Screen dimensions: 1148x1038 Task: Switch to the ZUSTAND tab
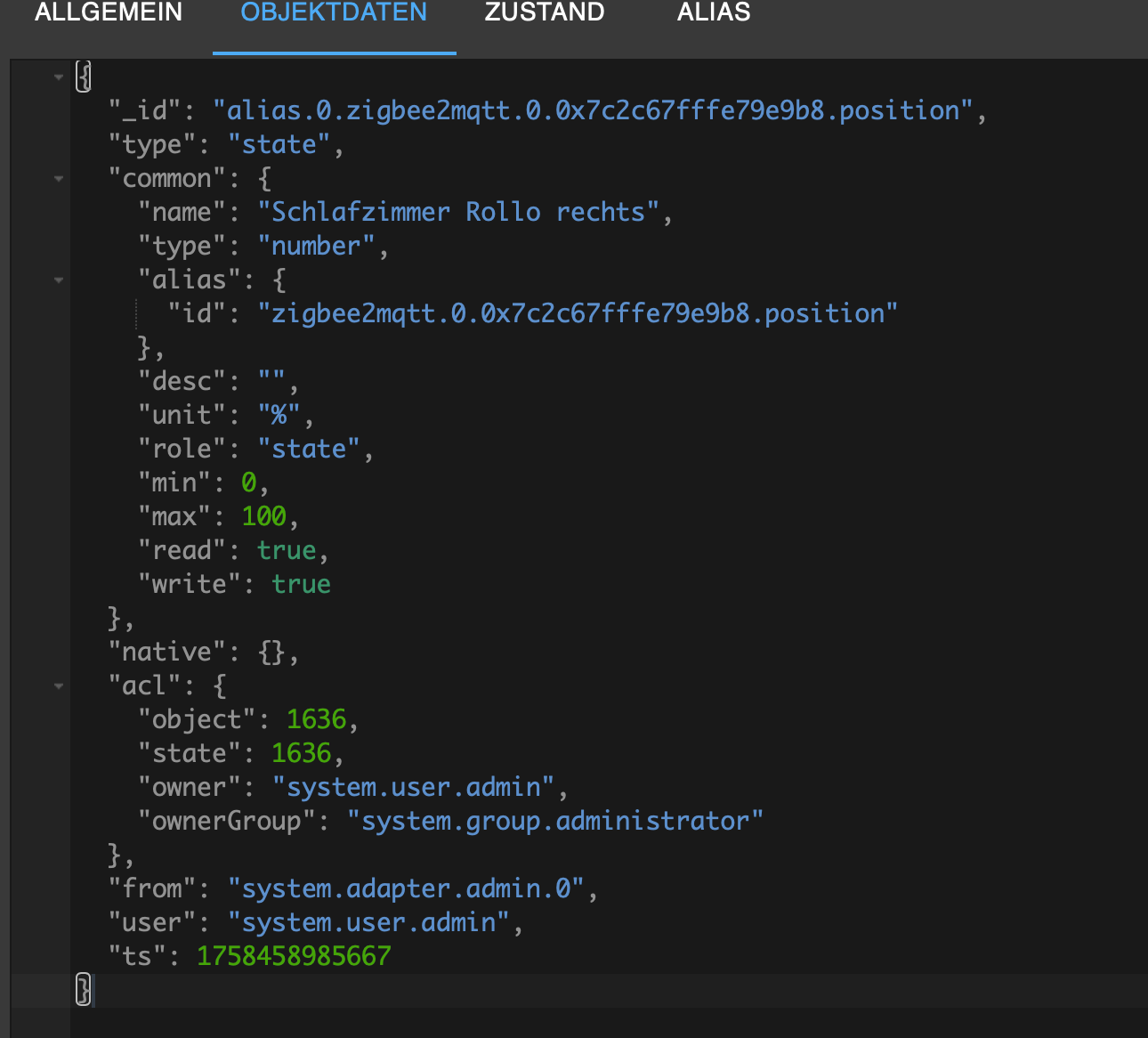tap(545, 13)
